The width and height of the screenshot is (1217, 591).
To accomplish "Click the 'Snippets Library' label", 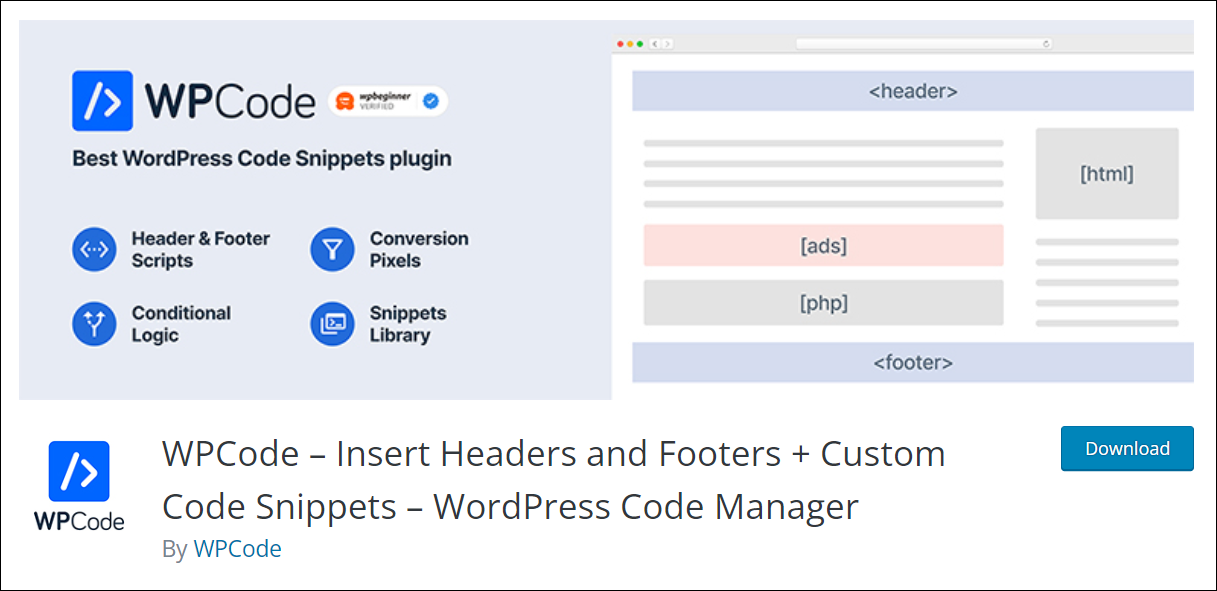I will 408,324.
